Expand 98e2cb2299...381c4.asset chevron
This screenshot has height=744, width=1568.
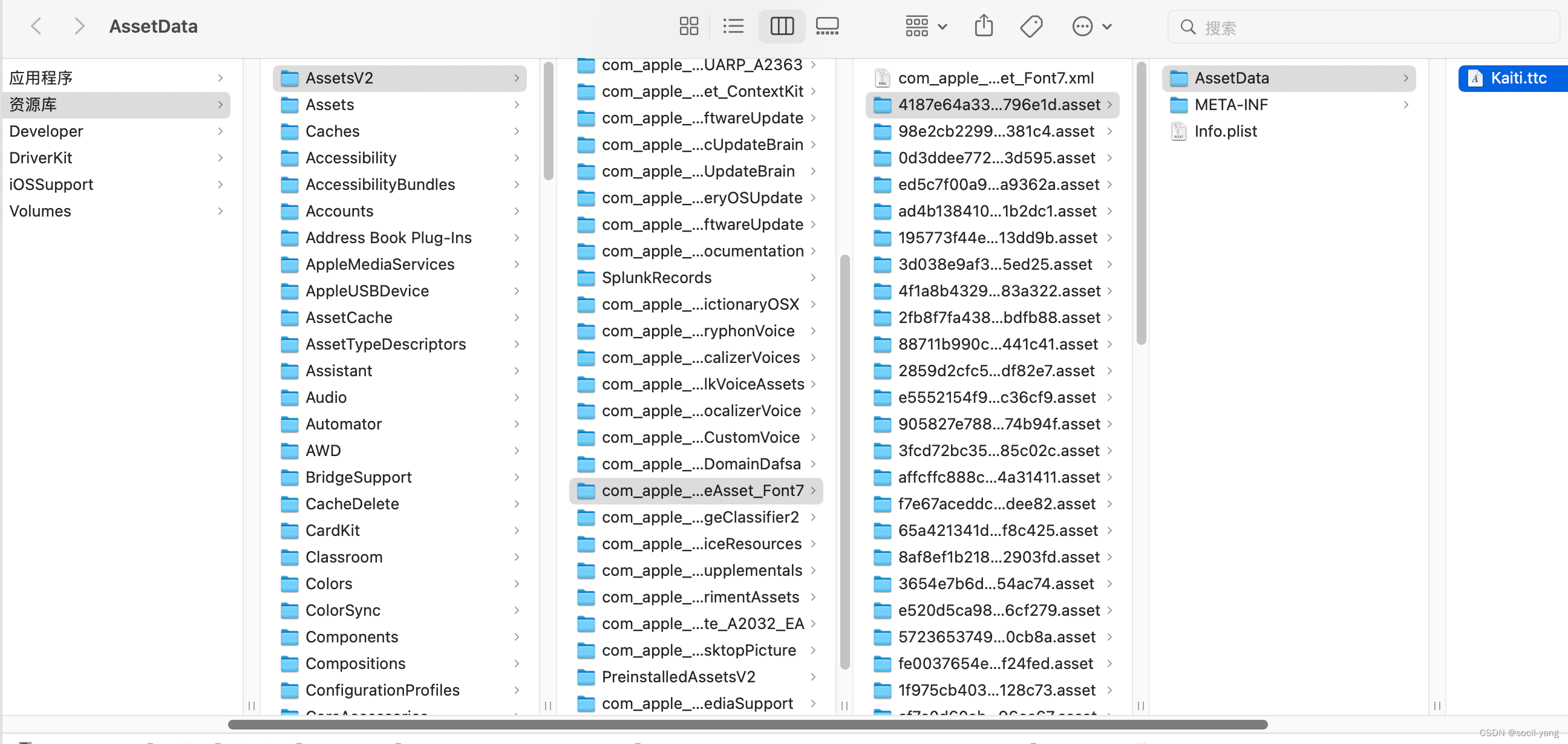(x=1109, y=131)
